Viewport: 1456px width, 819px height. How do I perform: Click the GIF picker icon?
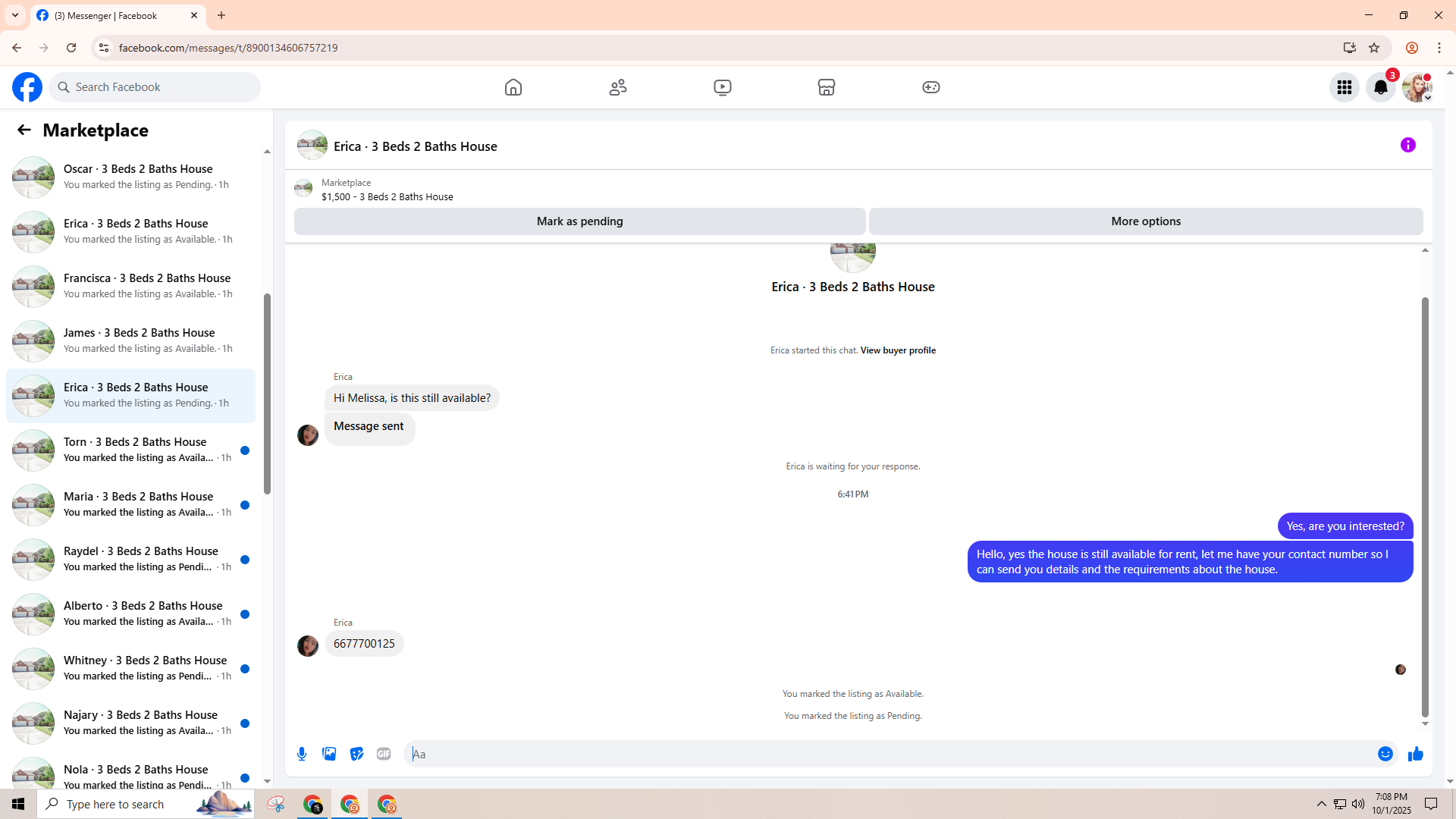384,754
